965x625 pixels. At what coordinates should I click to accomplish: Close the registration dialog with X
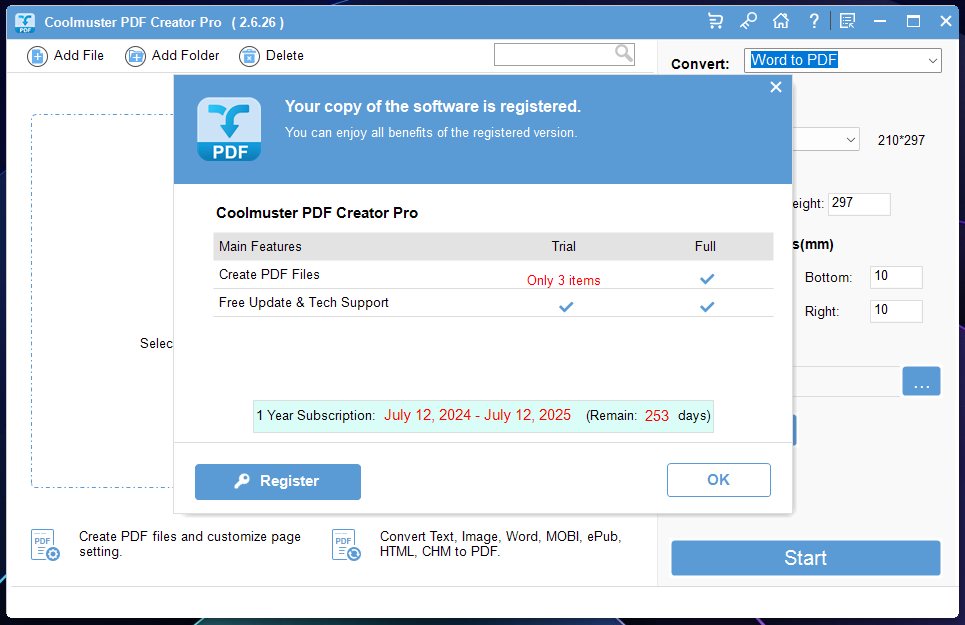point(775,88)
